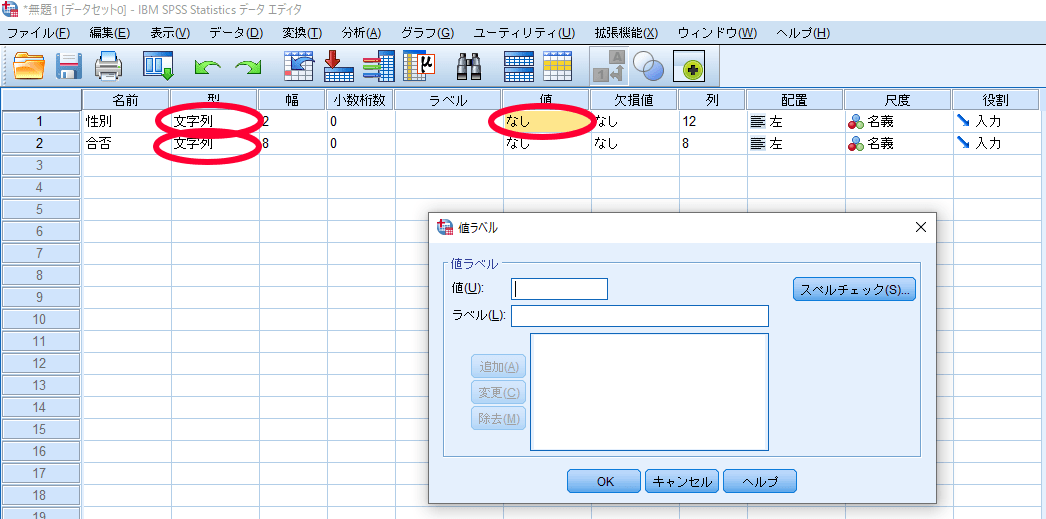
Task: Click the 列 cell showing 12
Action: (712, 121)
